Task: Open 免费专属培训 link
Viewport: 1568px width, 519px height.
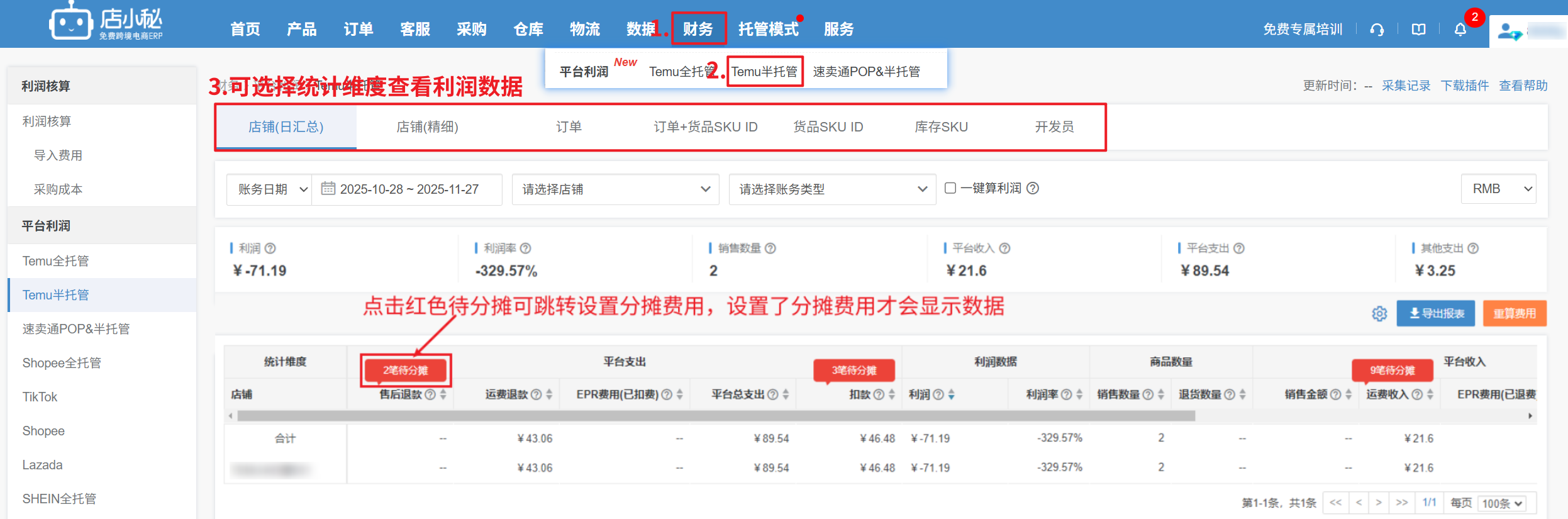Action: (1303, 30)
